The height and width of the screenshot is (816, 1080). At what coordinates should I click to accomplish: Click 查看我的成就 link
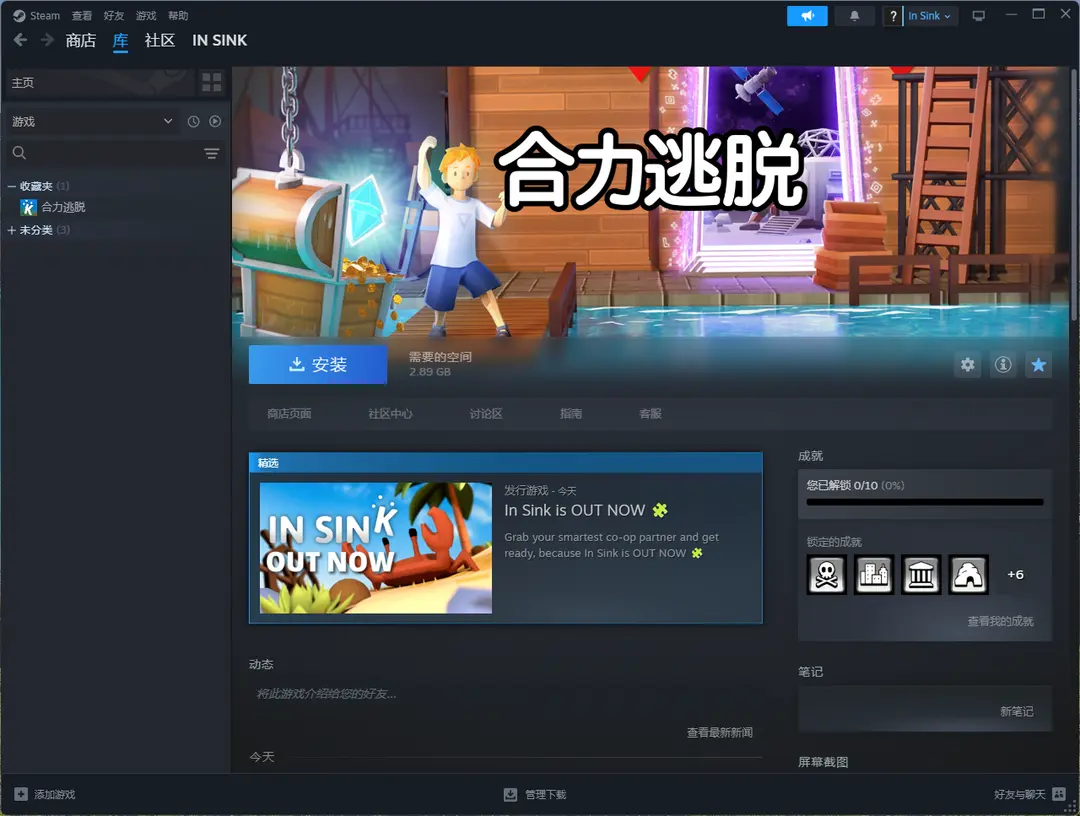click(1000, 621)
